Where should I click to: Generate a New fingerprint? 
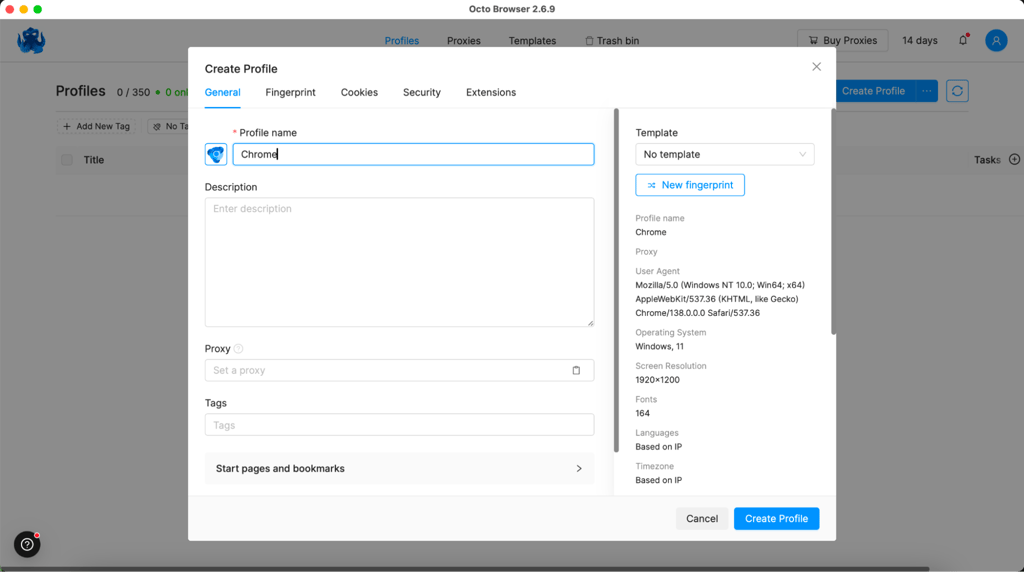click(x=690, y=185)
